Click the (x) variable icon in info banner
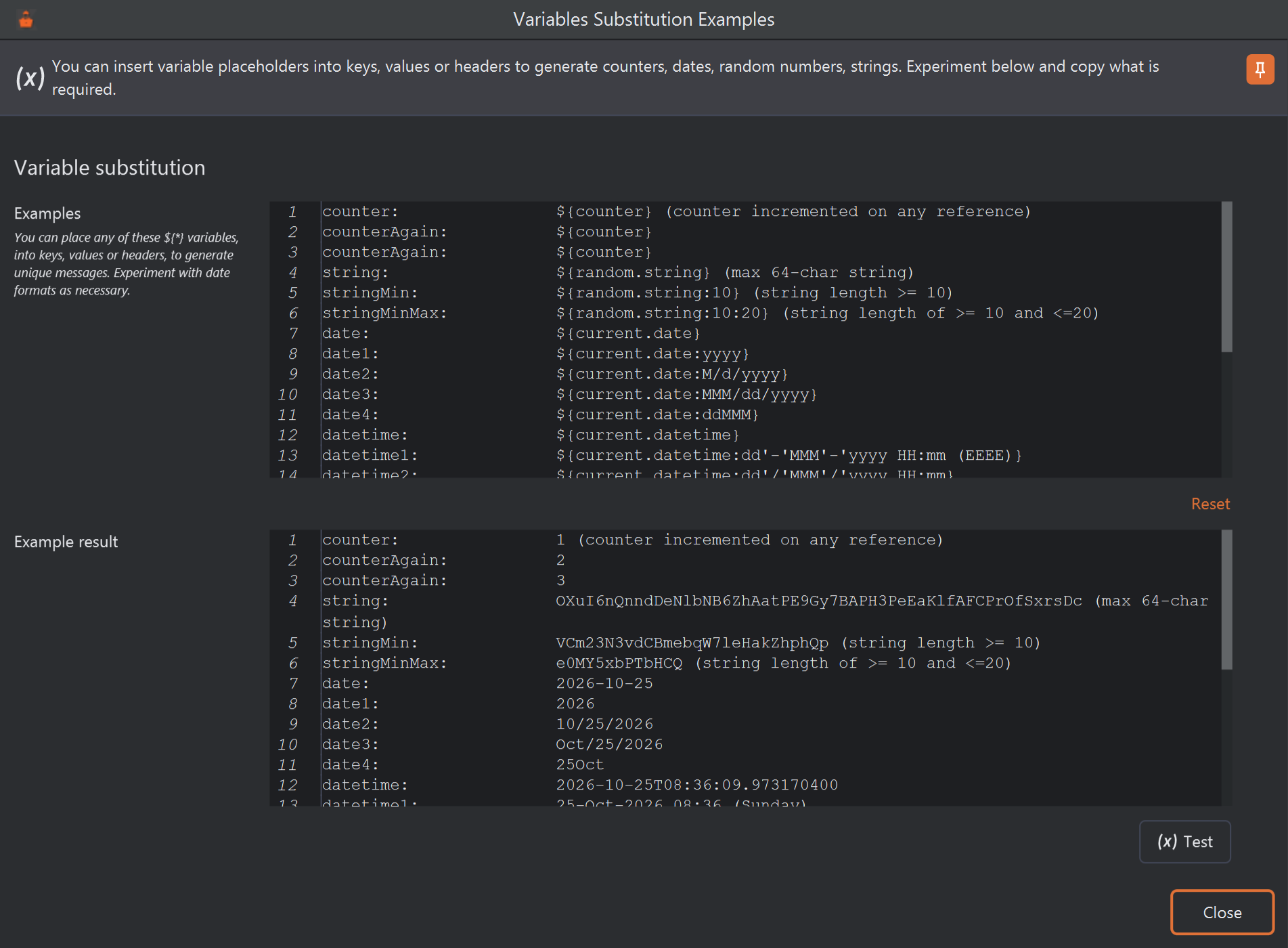 (30, 77)
